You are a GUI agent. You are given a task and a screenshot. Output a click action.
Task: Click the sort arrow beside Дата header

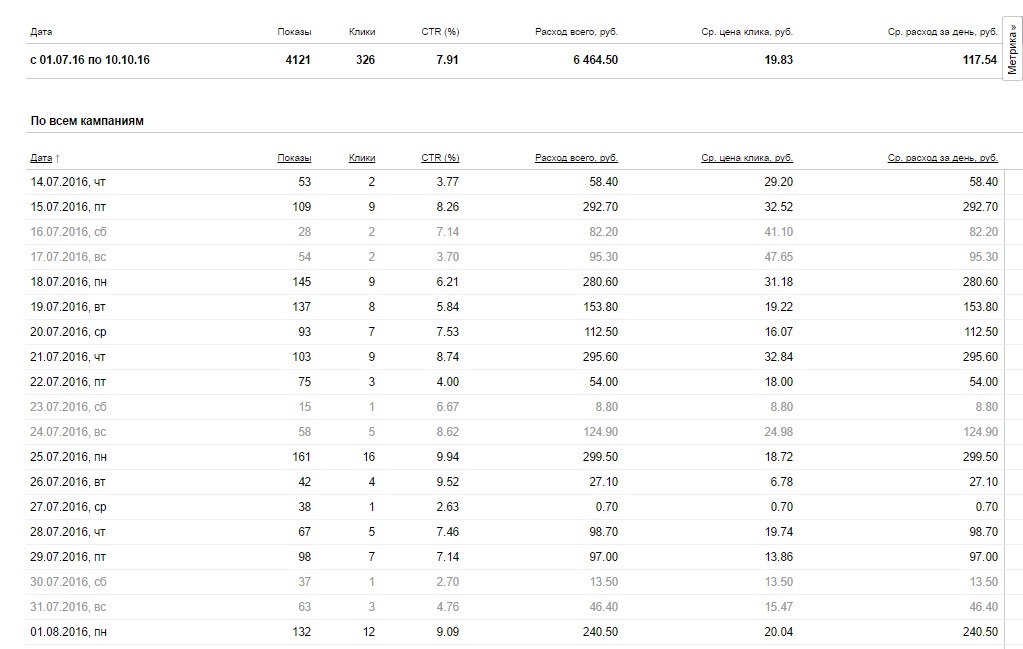(x=57, y=158)
